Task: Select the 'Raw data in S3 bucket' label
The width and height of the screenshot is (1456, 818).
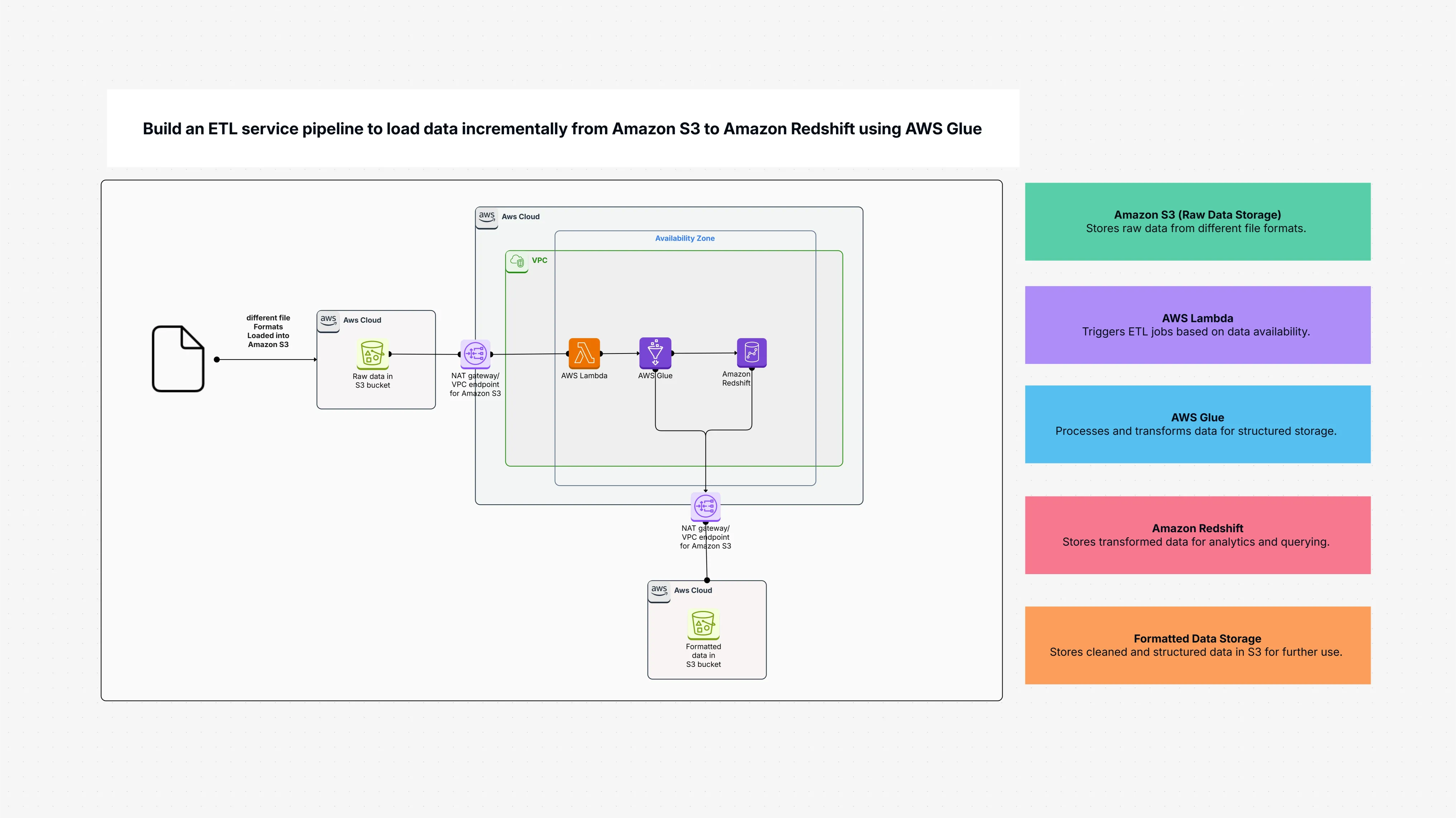Action: click(x=372, y=381)
